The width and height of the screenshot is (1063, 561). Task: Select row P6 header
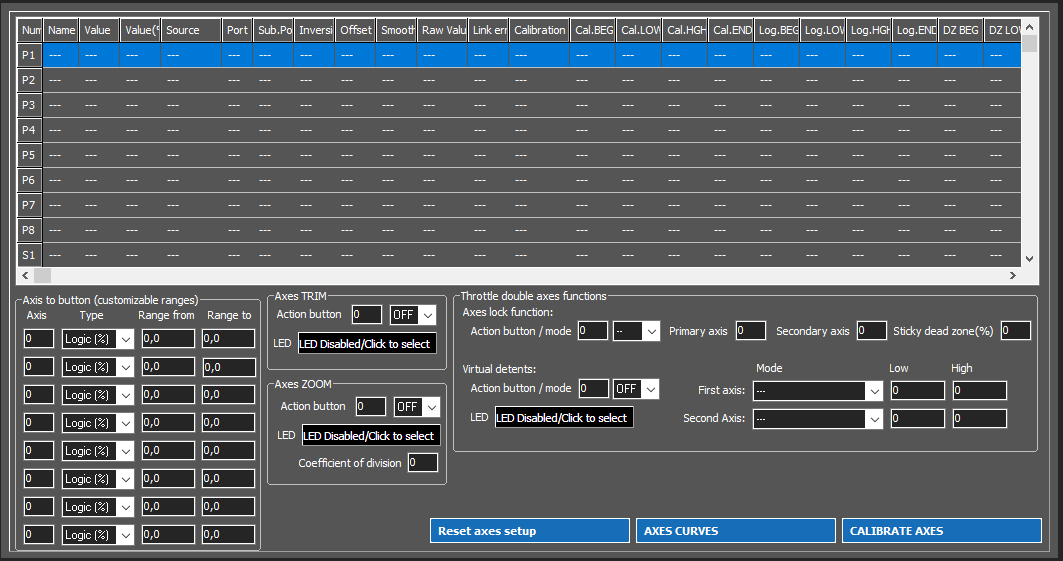point(29,180)
